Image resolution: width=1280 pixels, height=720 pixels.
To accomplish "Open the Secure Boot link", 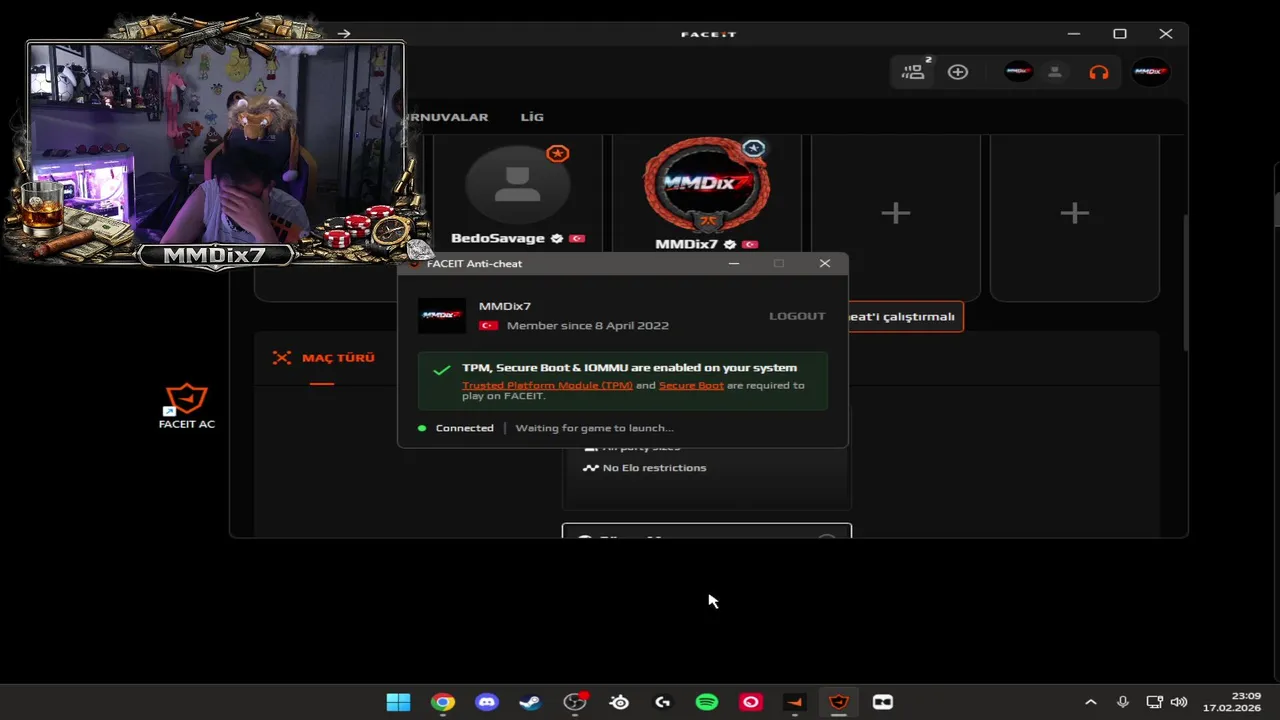I will [x=691, y=385].
